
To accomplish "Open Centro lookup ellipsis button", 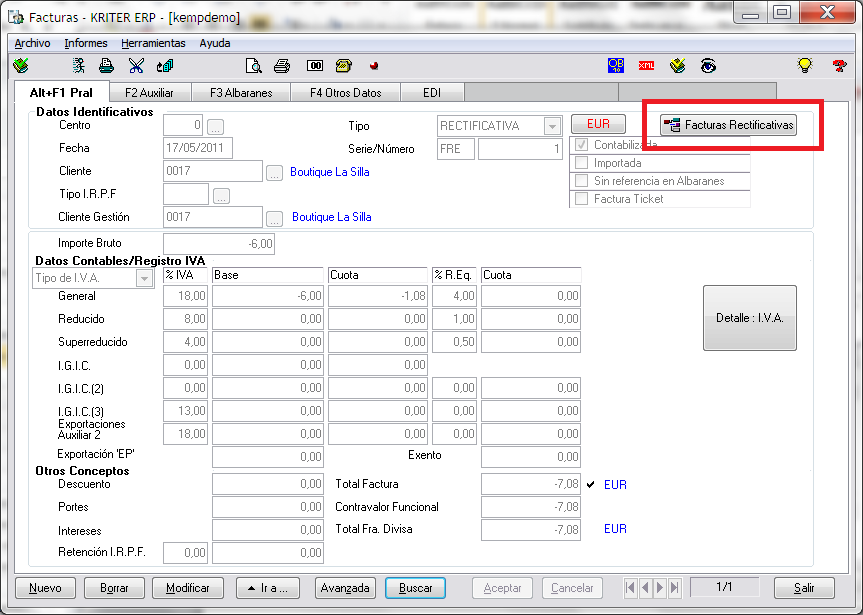I will pos(215,127).
